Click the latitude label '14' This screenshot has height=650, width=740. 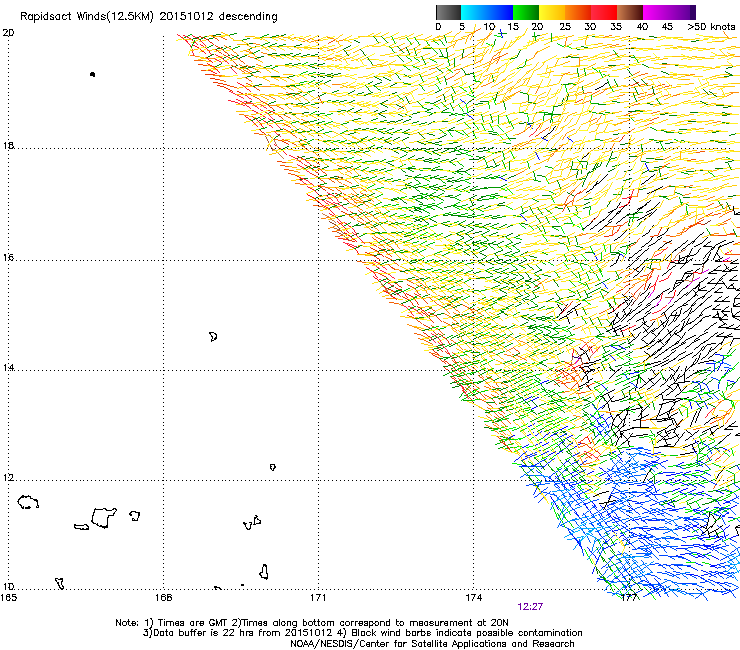point(8,367)
